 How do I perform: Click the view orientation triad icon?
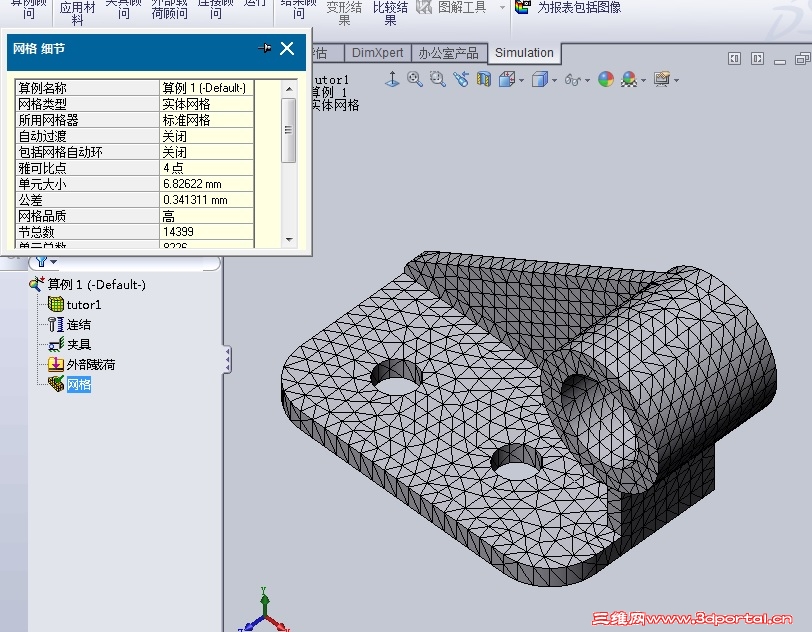click(392, 79)
